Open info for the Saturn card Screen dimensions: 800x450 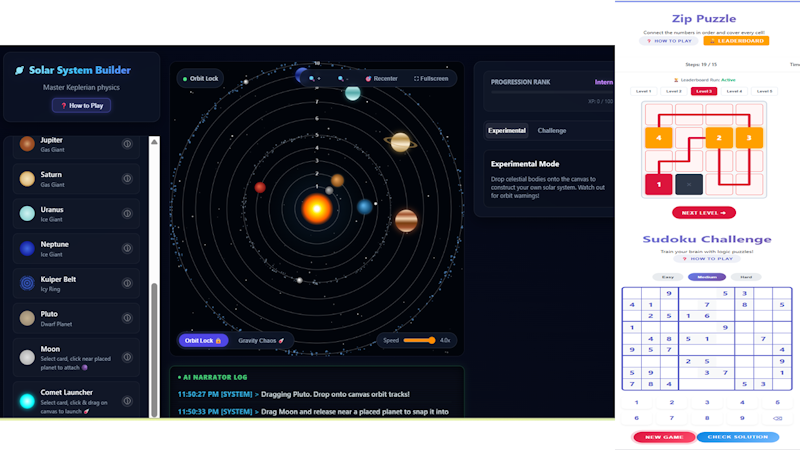(x=127, y=179)
